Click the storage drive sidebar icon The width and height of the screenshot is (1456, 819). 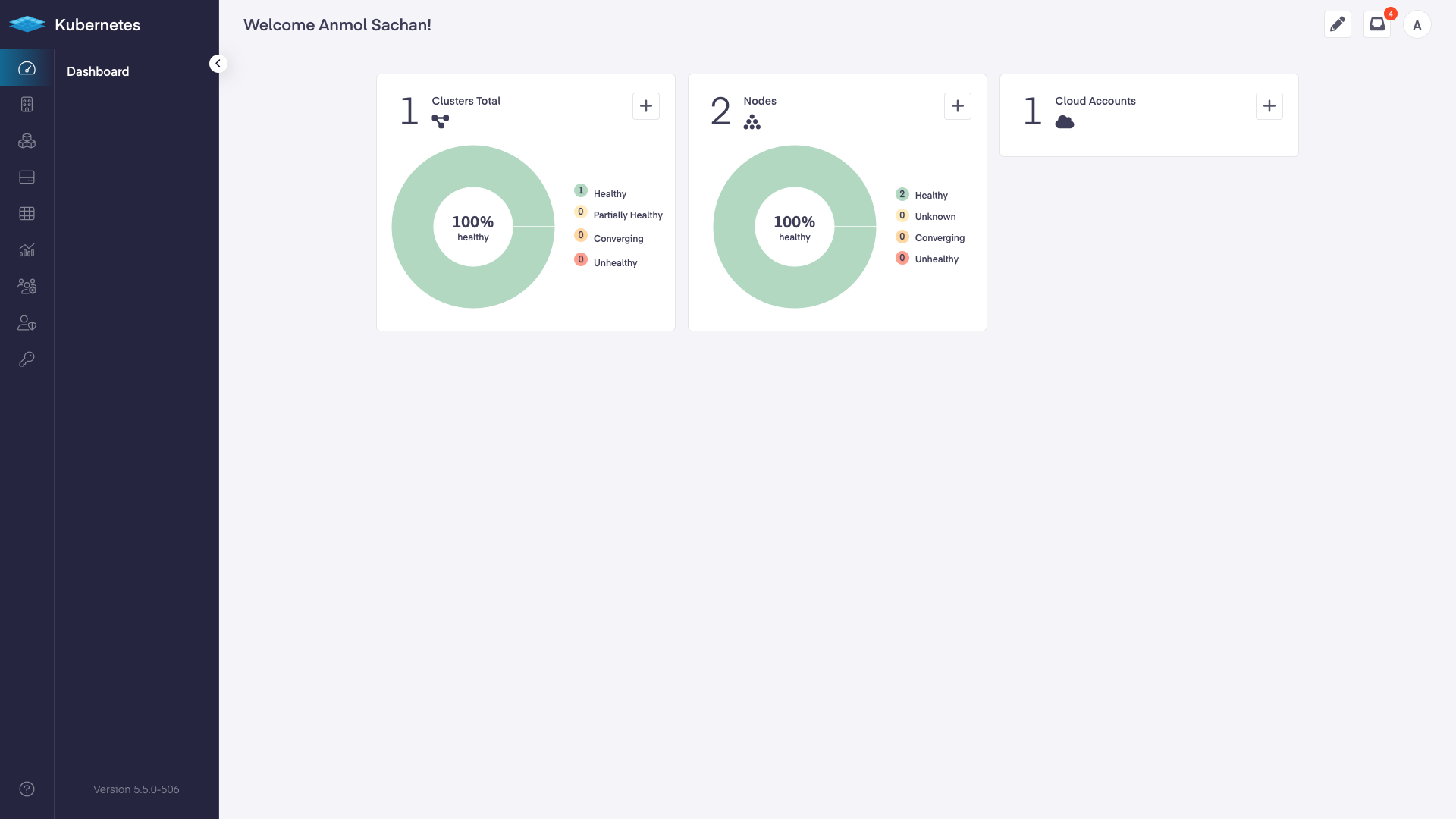[27, 177]
